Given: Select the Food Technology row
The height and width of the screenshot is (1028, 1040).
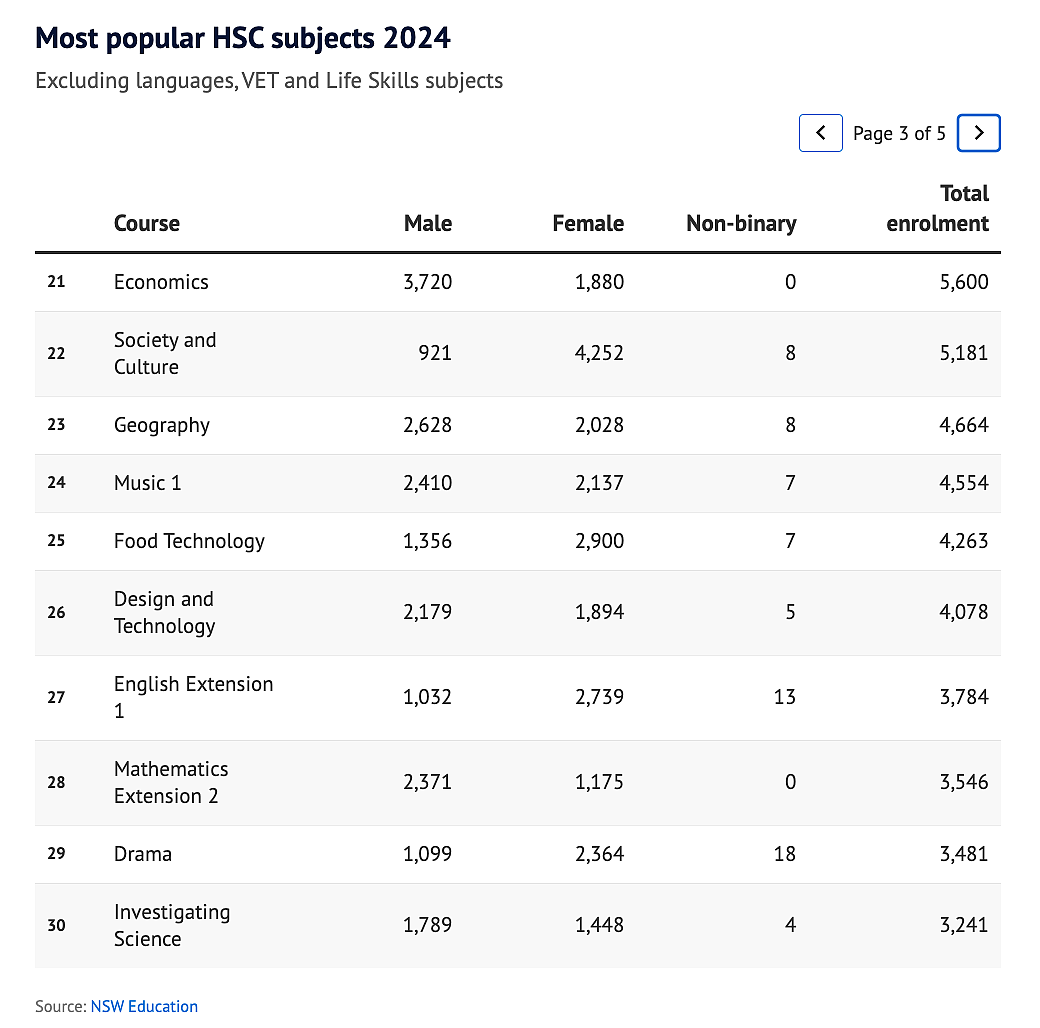Looking at the screenshot, I should [x=517, y=541].
